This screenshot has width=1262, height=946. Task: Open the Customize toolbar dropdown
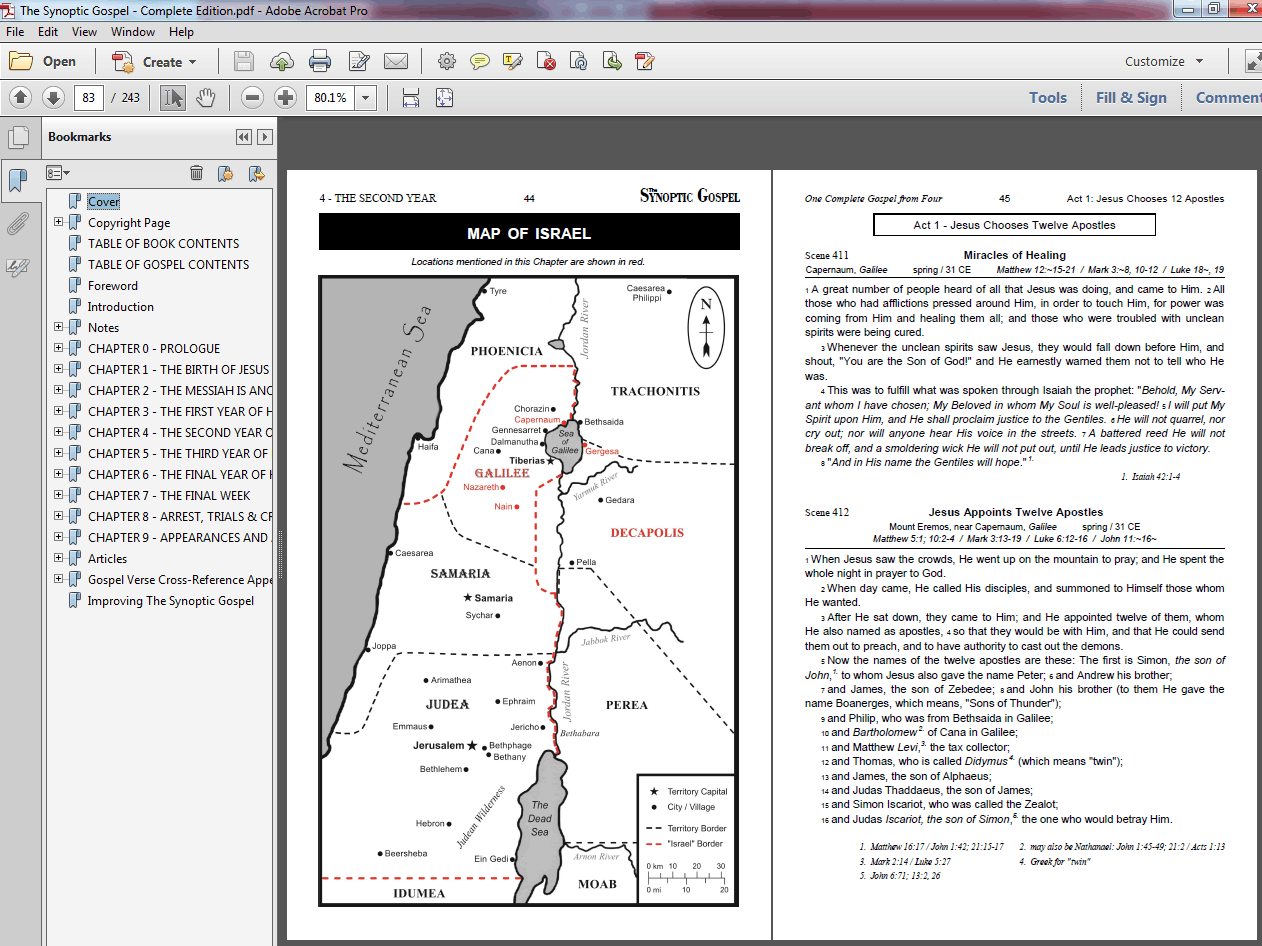click(1164, 61)
